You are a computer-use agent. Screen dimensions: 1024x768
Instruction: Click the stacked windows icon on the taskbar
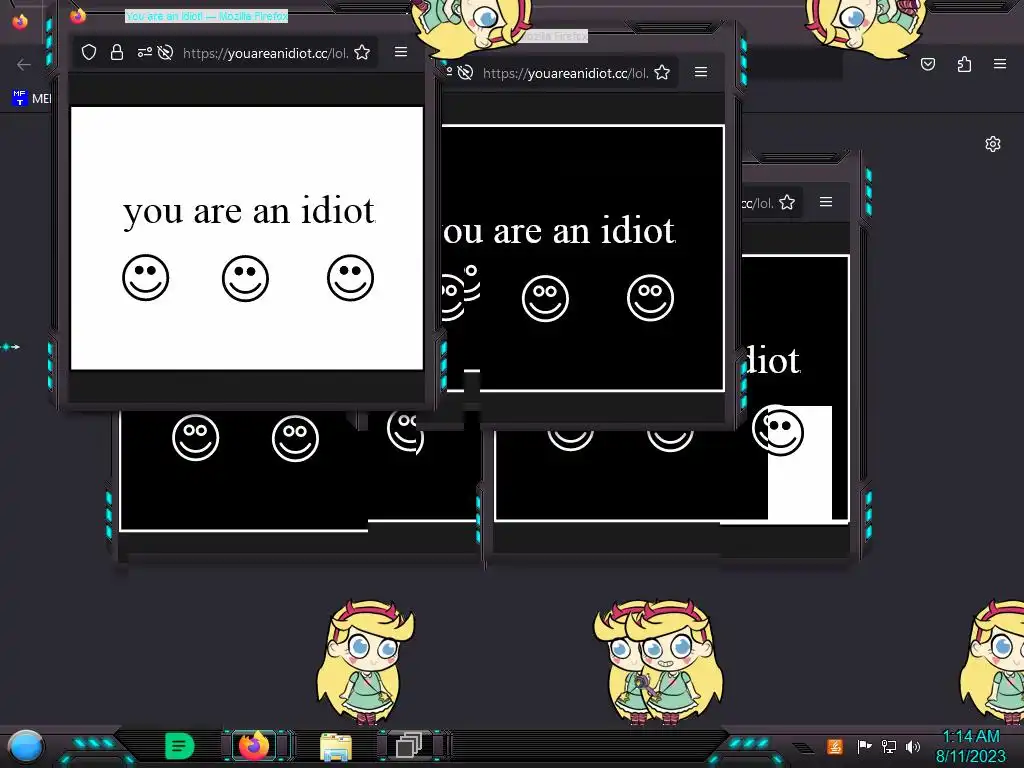[x=409, y=745]
